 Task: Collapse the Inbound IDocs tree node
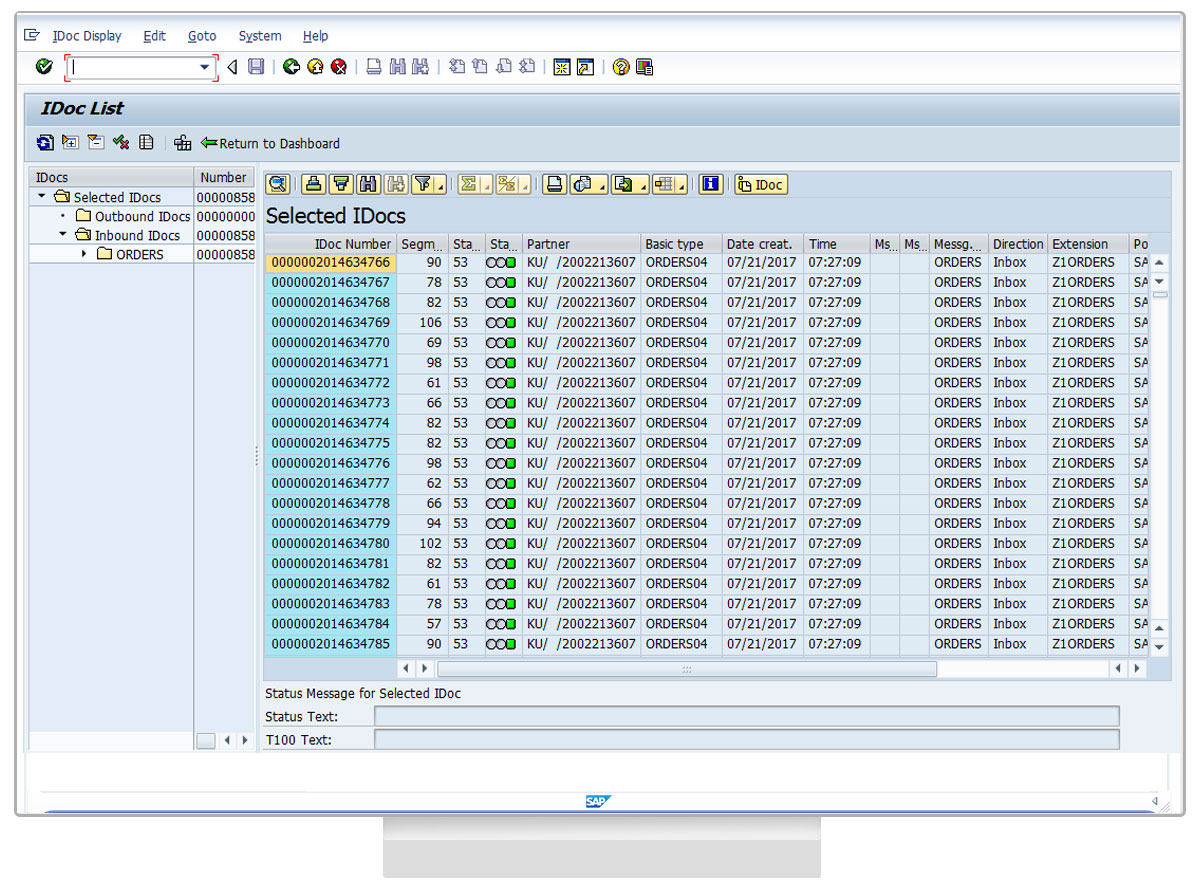62,235
